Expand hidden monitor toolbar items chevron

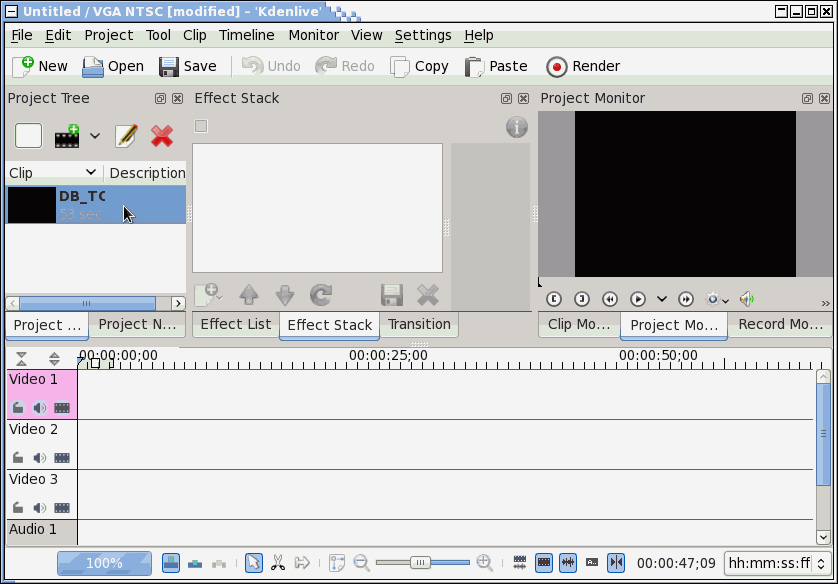click(x=826, y=303)
